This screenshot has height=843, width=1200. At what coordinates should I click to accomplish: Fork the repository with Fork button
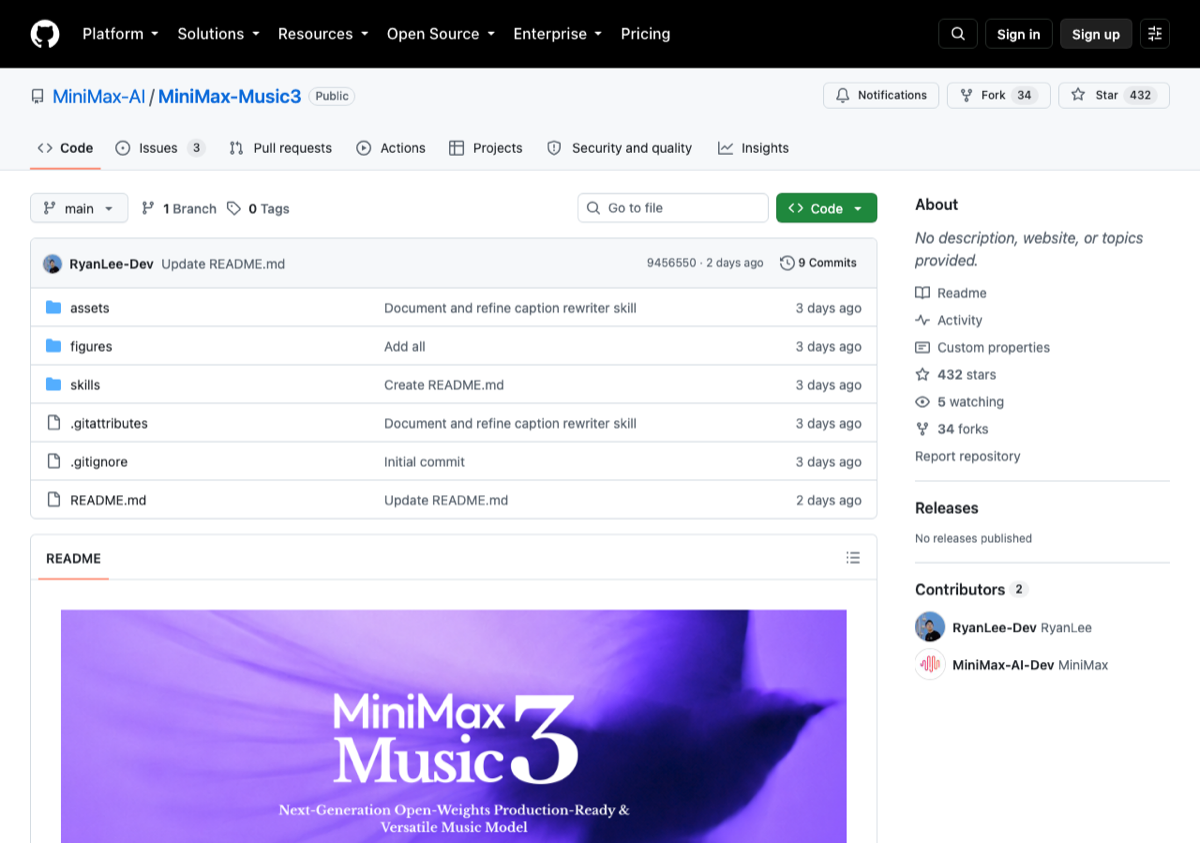tap(998, 95)
